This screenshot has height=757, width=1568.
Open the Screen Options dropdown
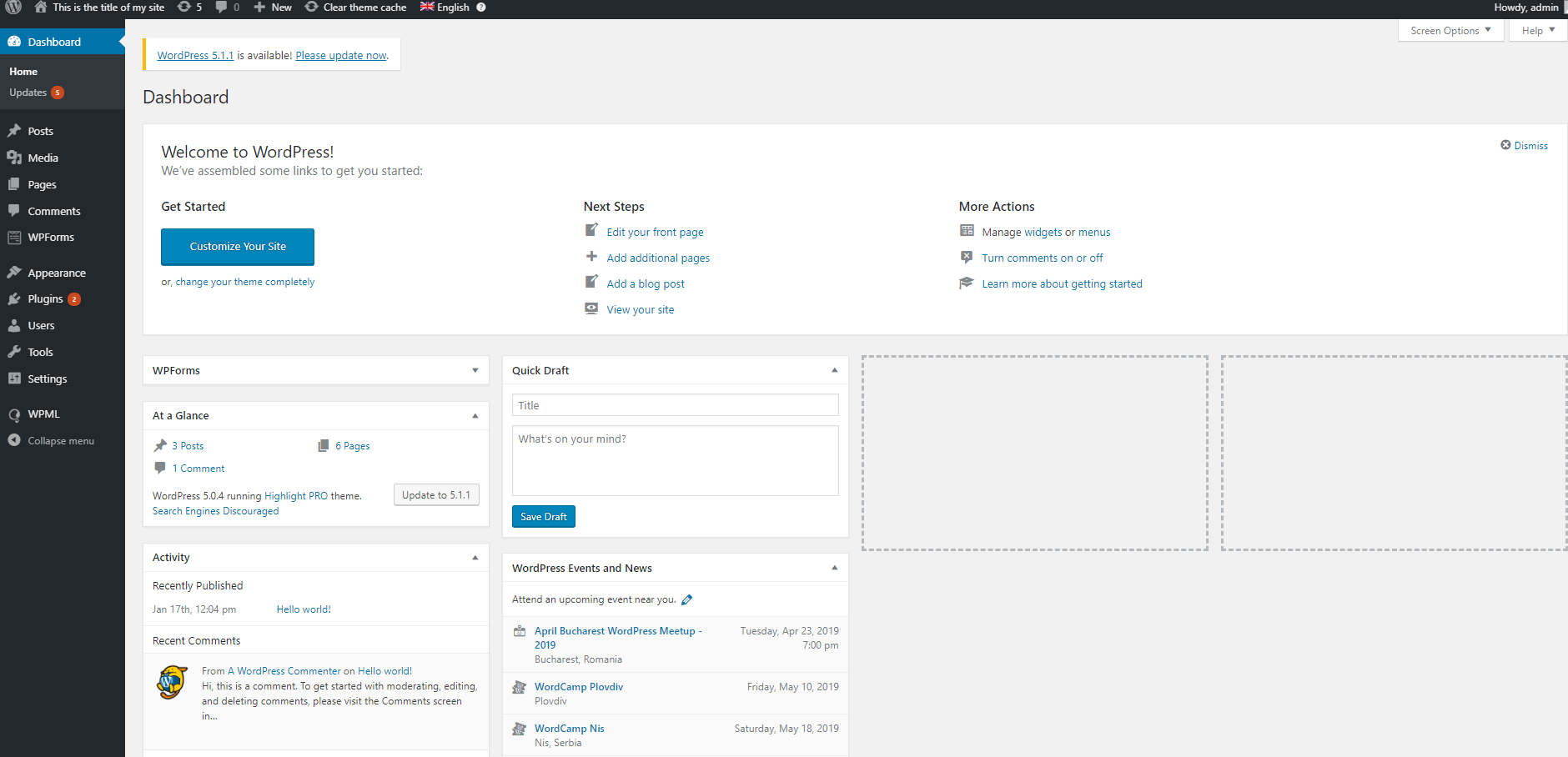(1450, 31)
